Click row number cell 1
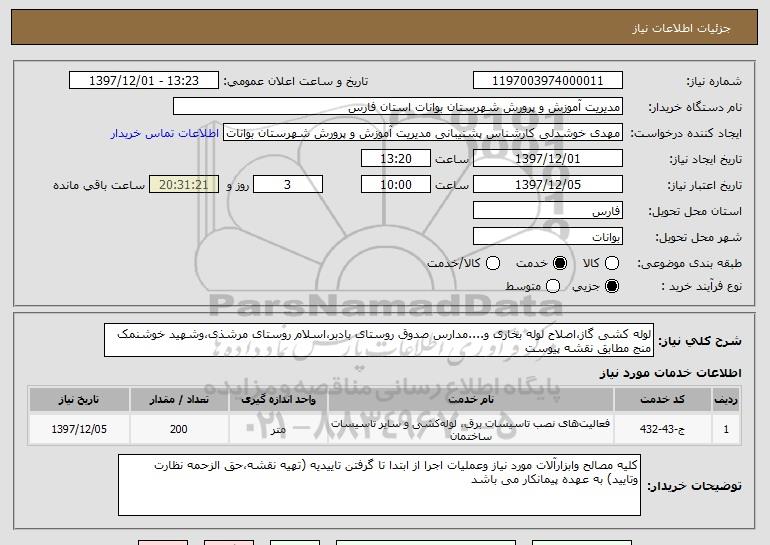Screen dimensions: 770x545 click(x=726, y=429)
